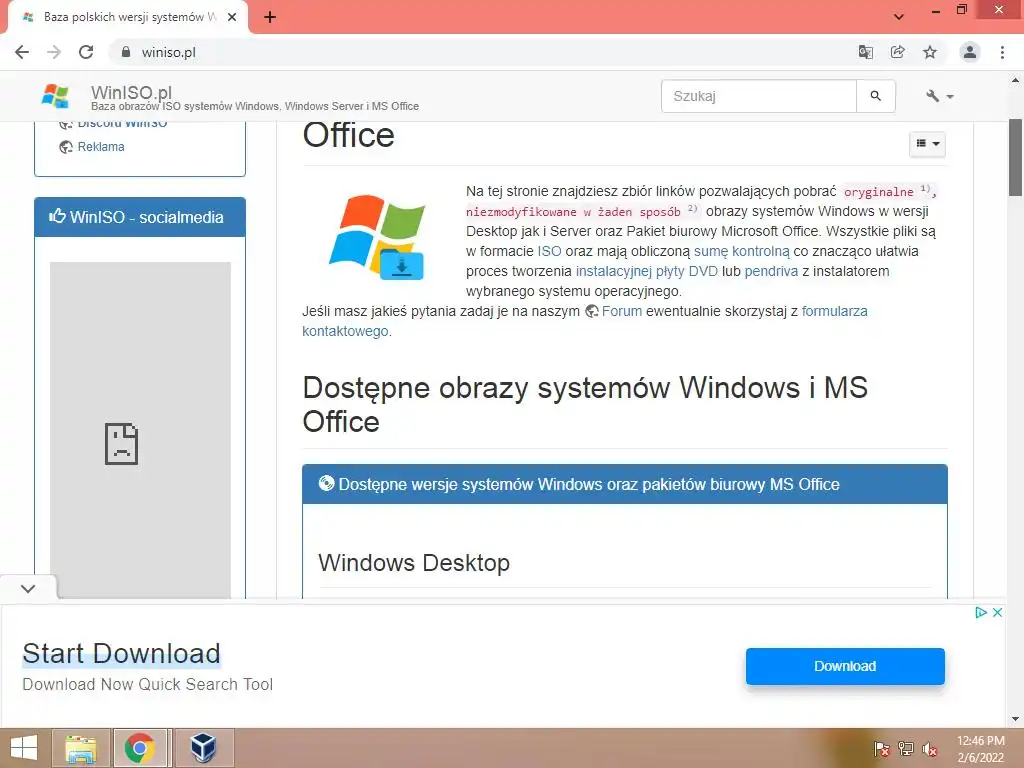Click the muted volume tray icon
The image size is (1024, 768).
tap(930, 749)
